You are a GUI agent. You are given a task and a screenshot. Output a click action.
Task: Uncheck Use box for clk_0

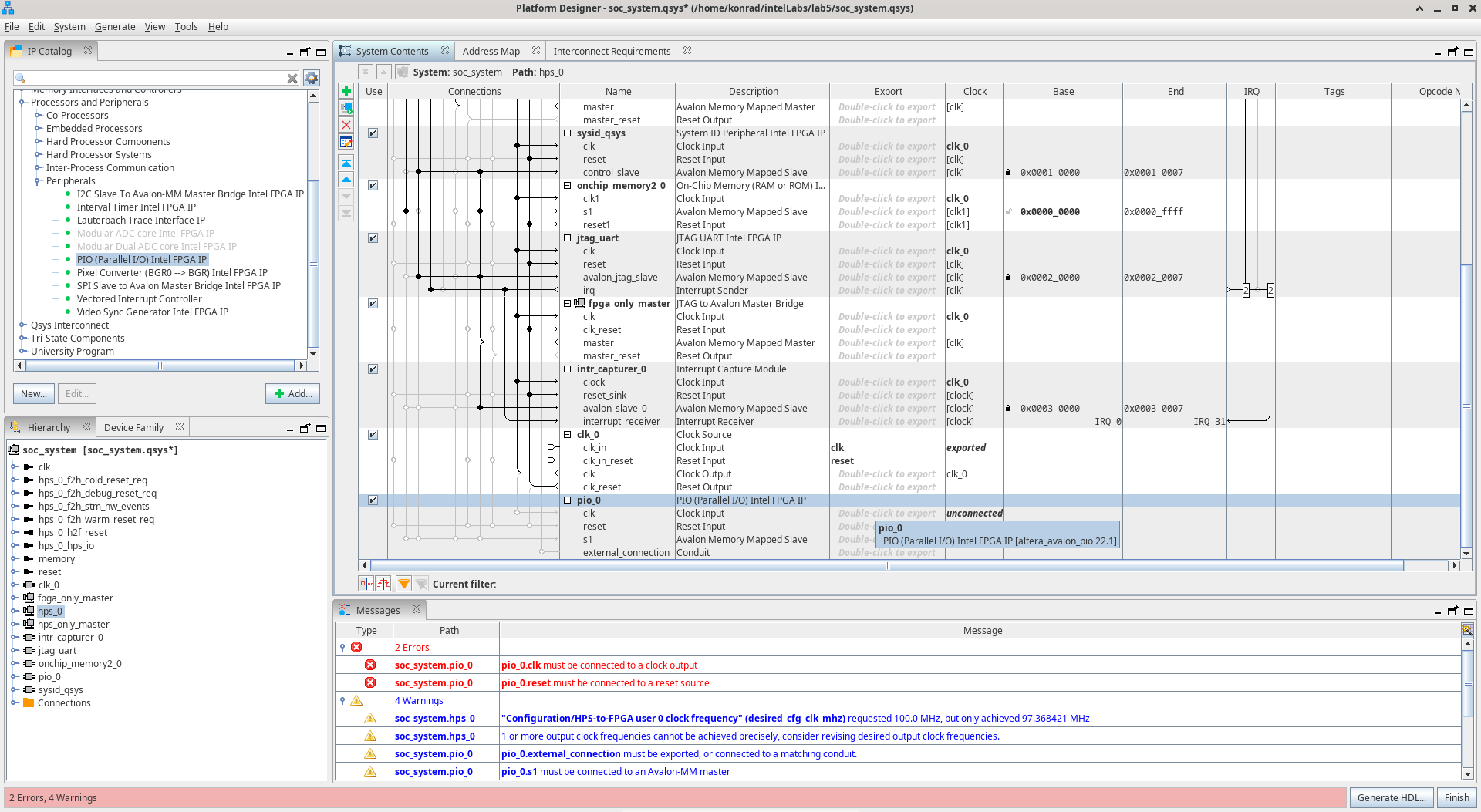coord(373,434)
